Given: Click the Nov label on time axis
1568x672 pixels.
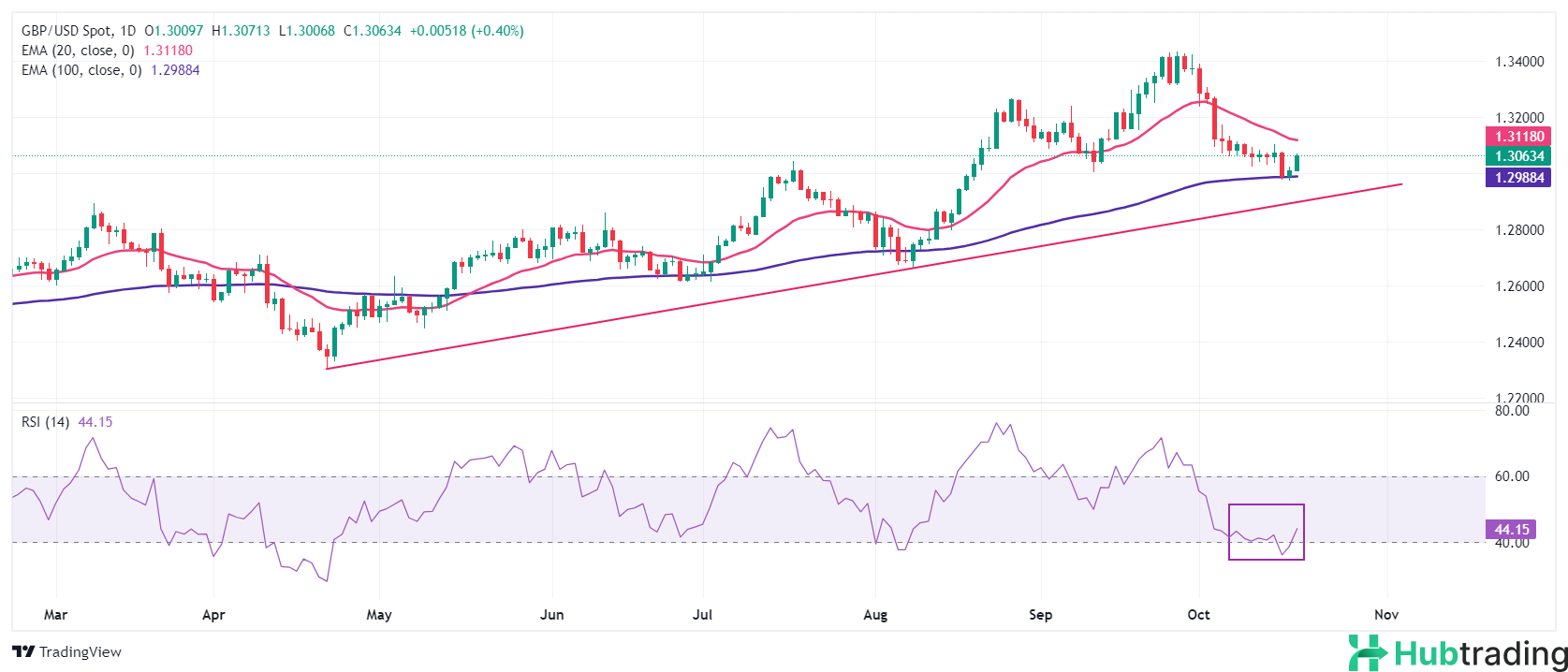Looking at the screenshot, I should click(x=1386, y=615).
